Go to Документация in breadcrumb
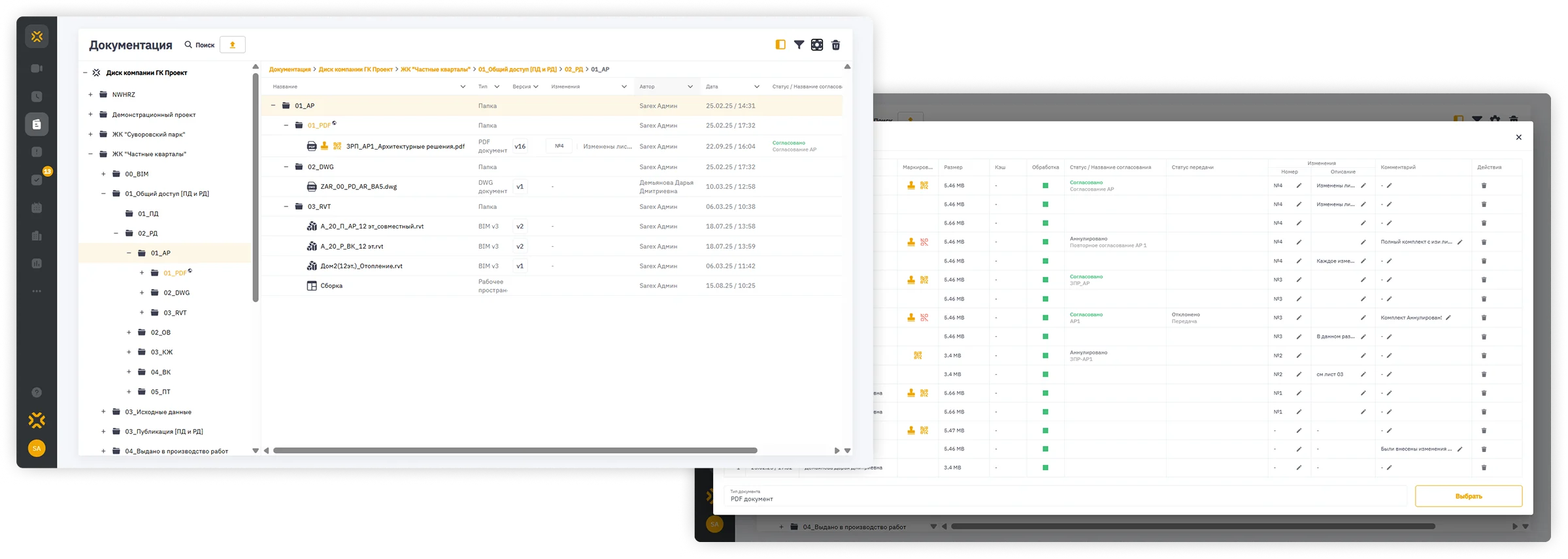The height and width of the screenshot is (559, 1568). point(290,69)
